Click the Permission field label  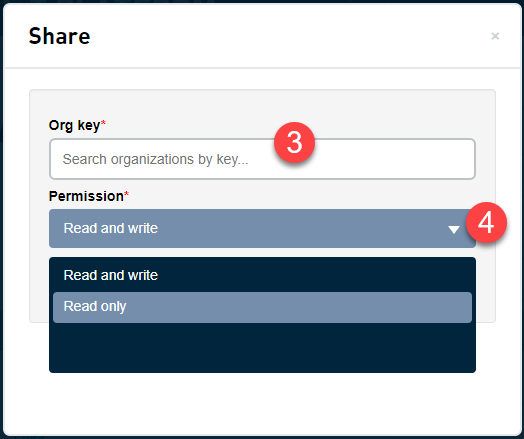(x=86, y=196)
